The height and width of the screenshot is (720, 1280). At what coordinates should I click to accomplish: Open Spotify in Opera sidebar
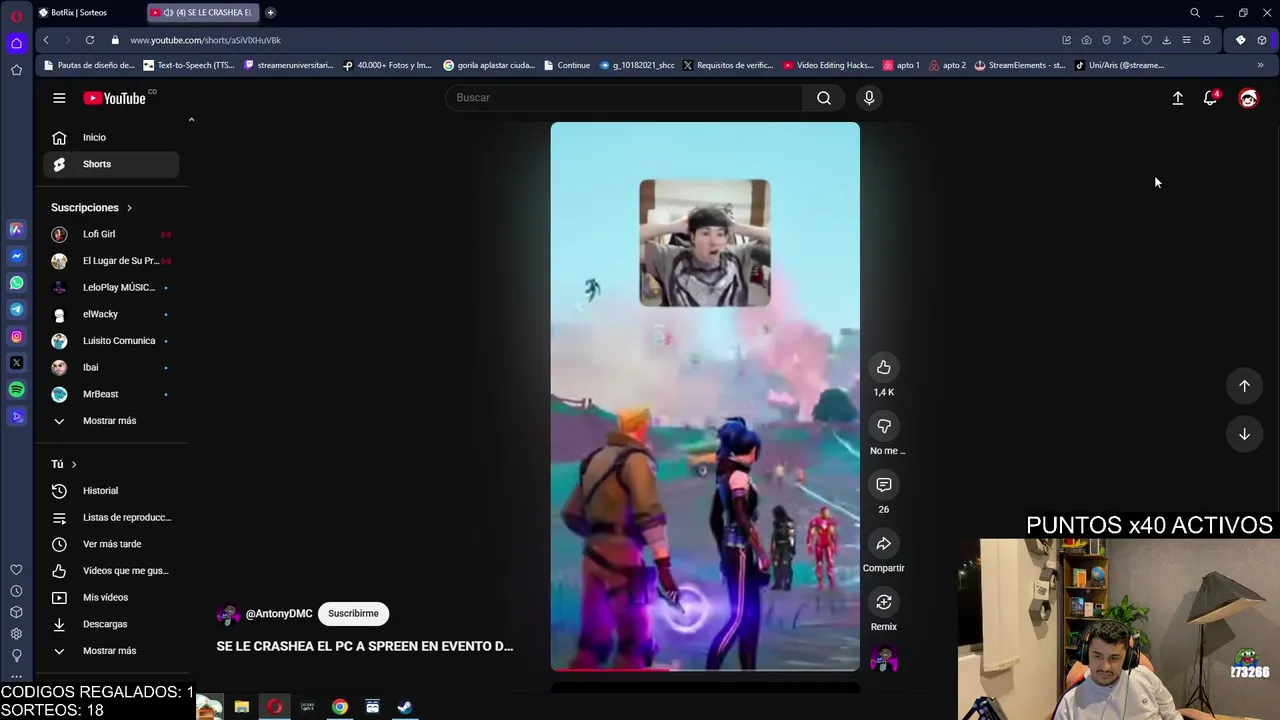(16, 390)
